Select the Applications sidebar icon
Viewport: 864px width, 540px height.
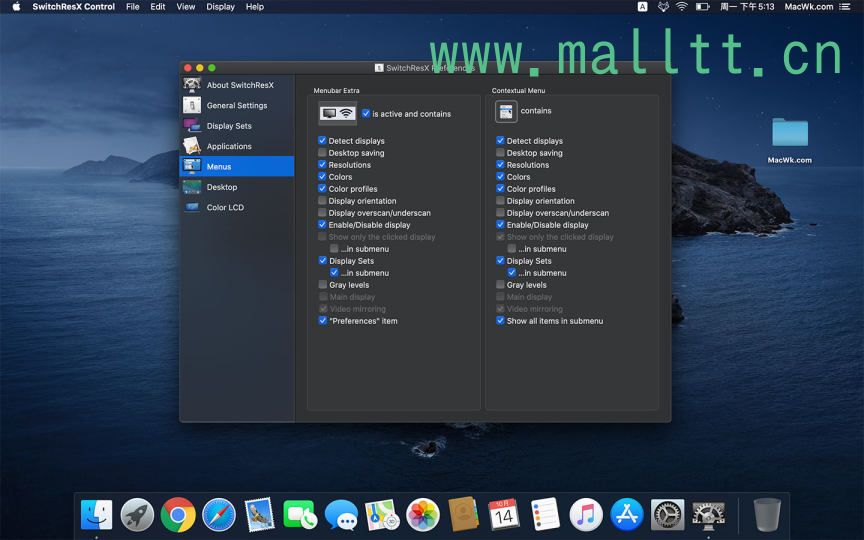coord(192,146)
